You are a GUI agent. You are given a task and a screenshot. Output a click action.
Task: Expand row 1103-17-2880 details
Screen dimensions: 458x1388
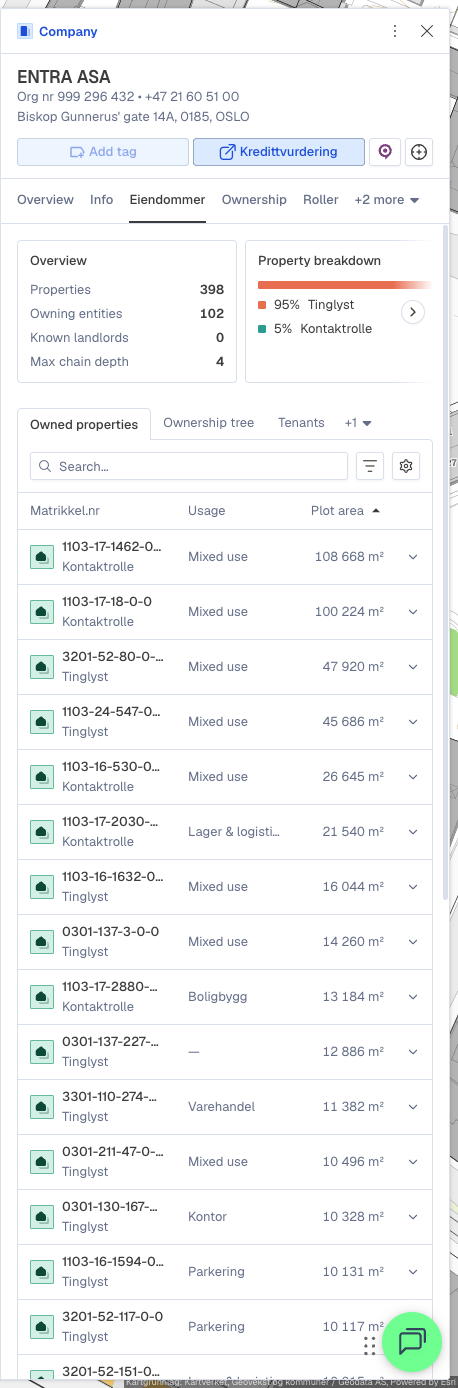tap(413, 997)
